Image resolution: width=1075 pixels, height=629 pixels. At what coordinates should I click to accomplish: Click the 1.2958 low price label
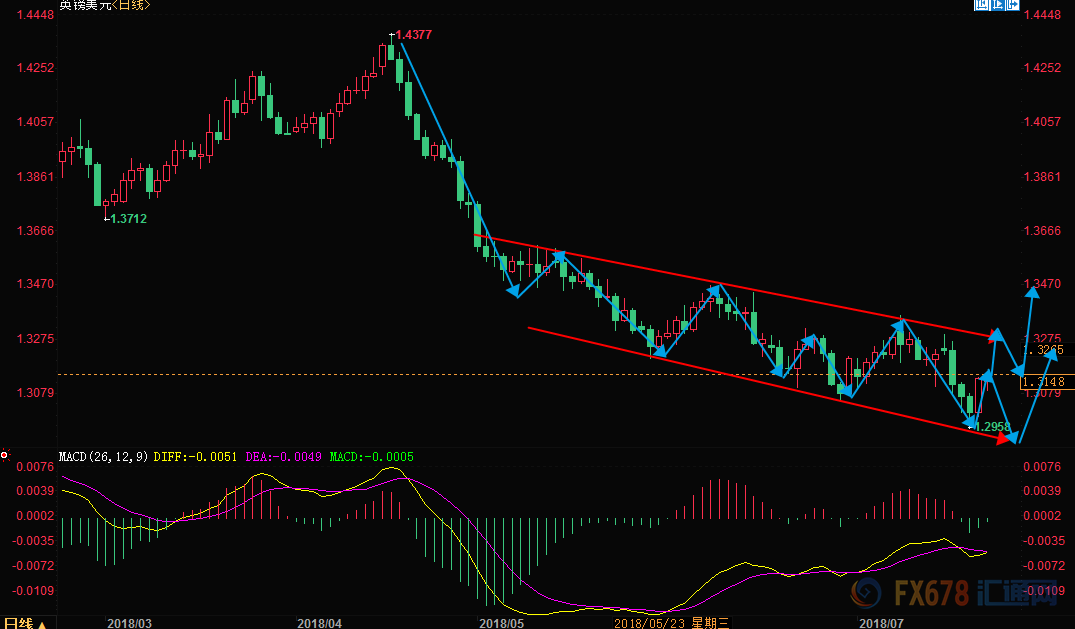coord(992,427)
